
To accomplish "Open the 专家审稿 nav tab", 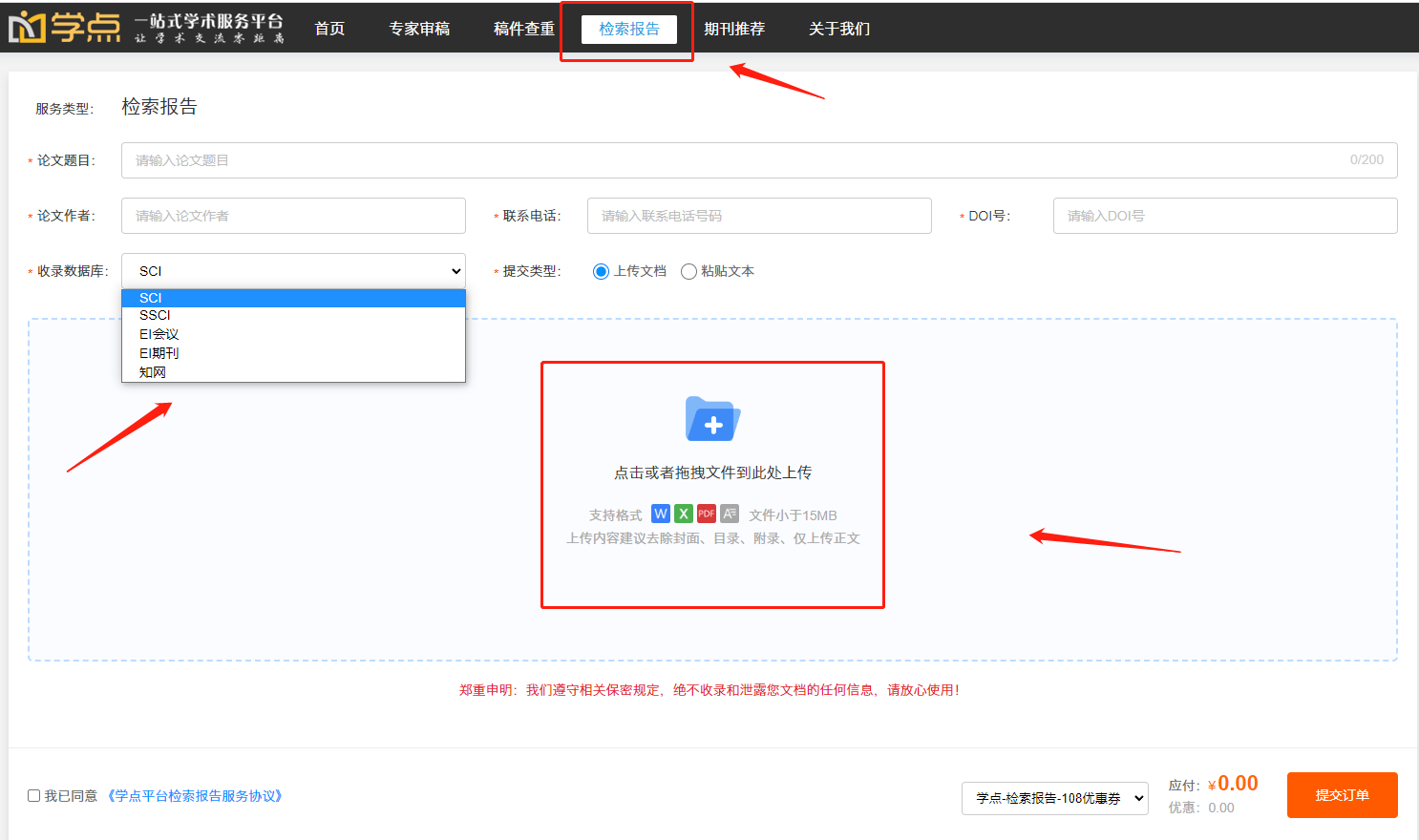I will click(x=419, y=29).
